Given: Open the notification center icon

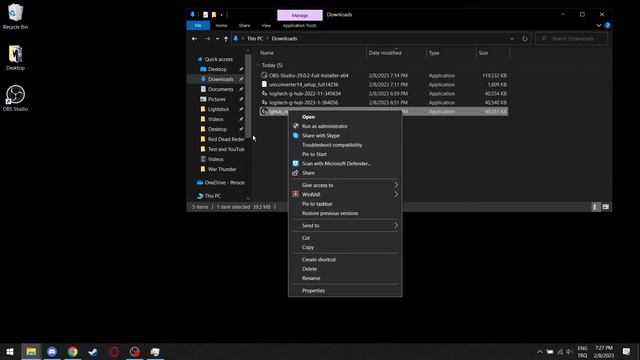Looking at the screenshot, I should [x=627, y=351].
